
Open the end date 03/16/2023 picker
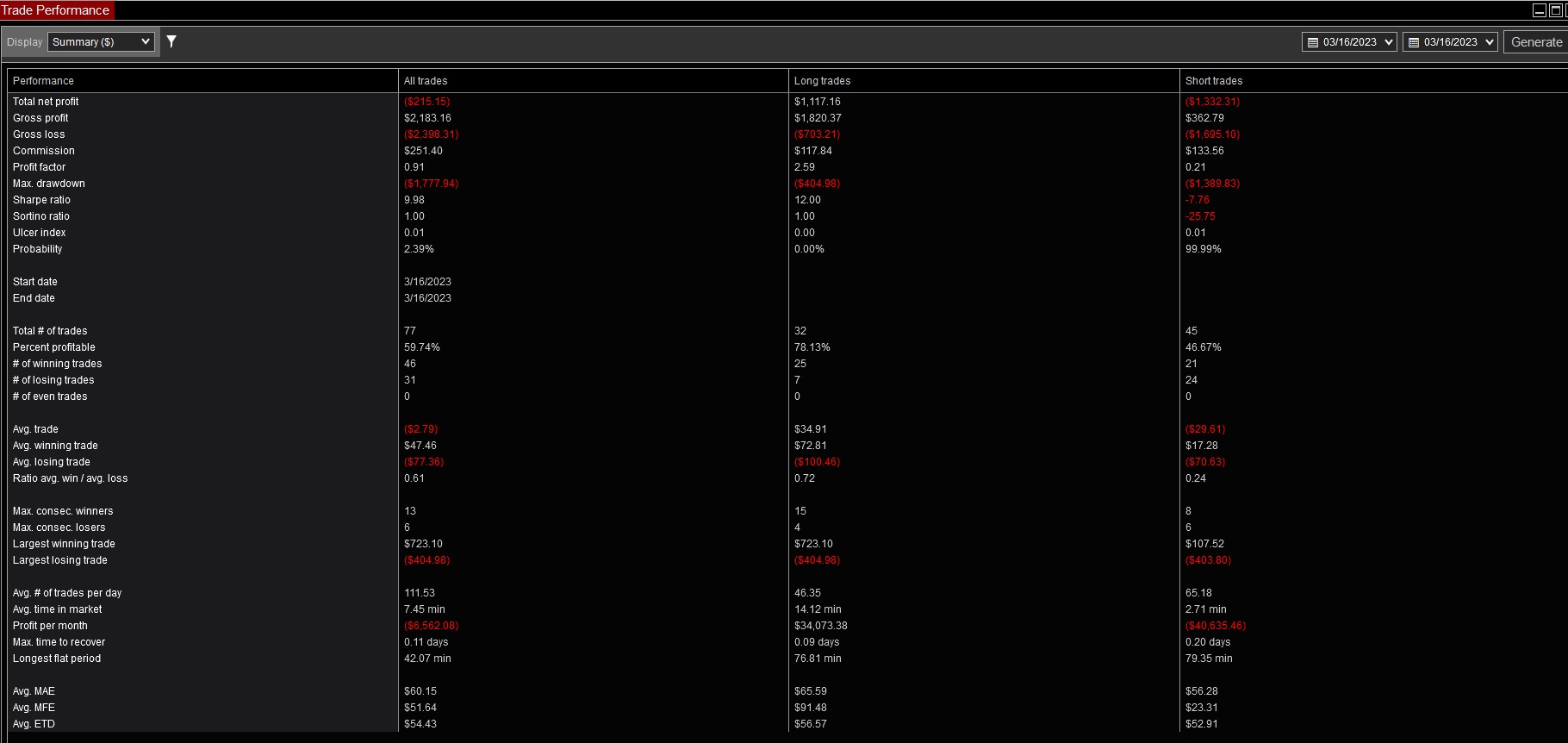point(1450,42)
